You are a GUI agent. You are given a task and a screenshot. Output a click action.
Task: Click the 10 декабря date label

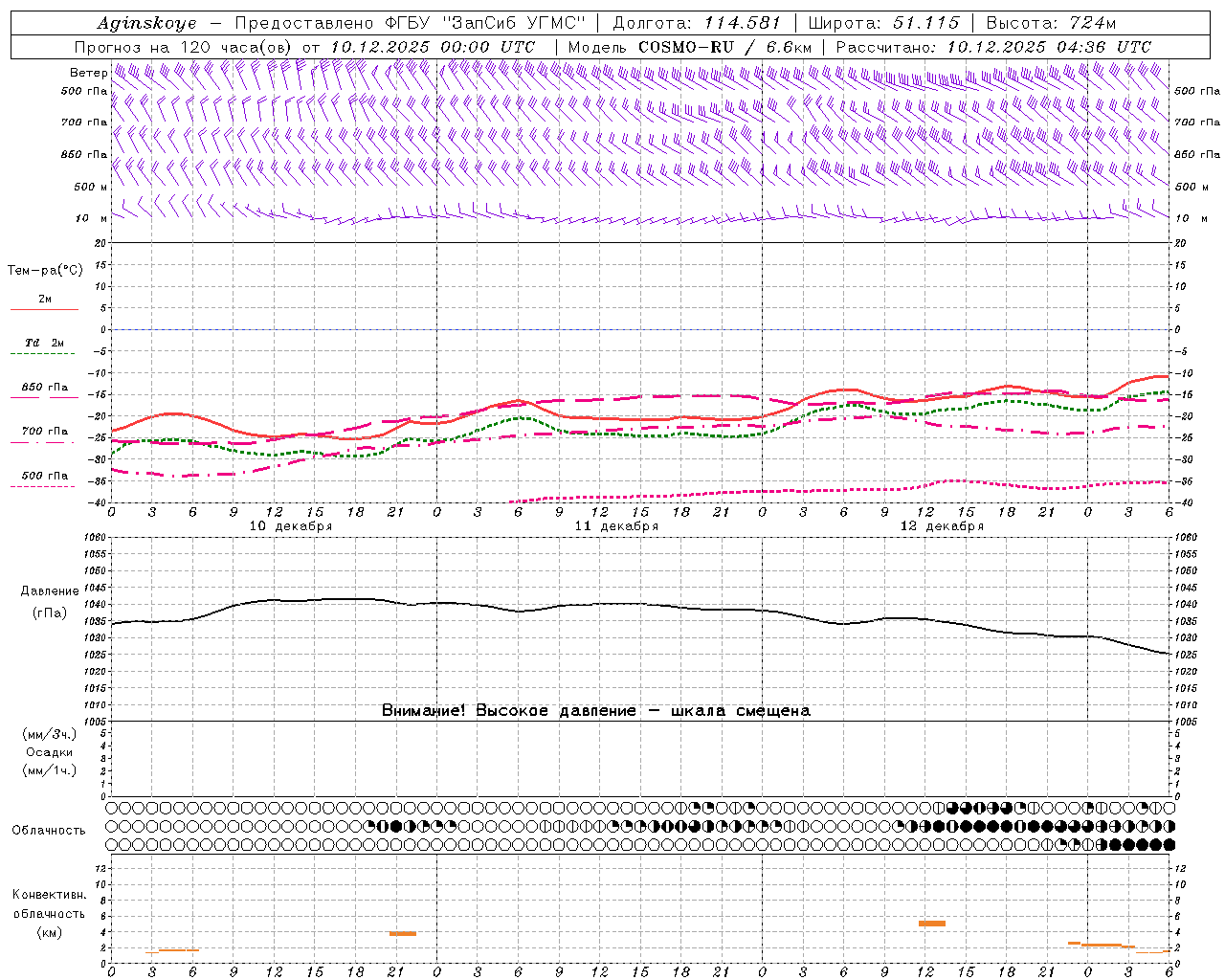(291, 526)
